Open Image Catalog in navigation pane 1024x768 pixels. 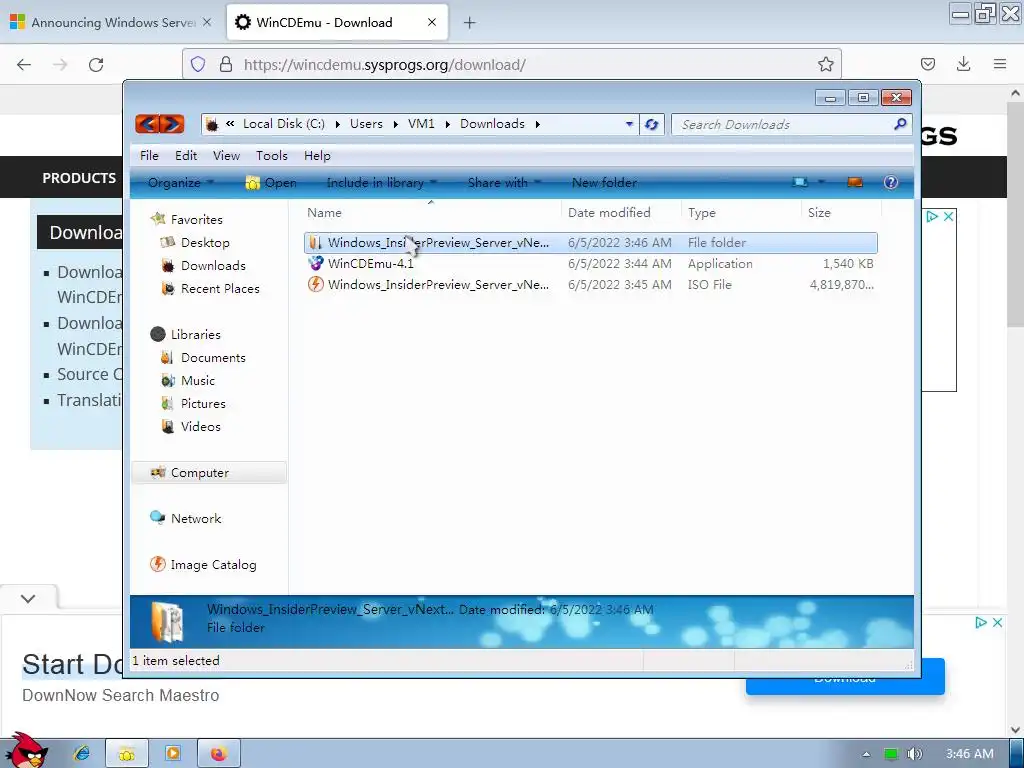pos(213,565)
